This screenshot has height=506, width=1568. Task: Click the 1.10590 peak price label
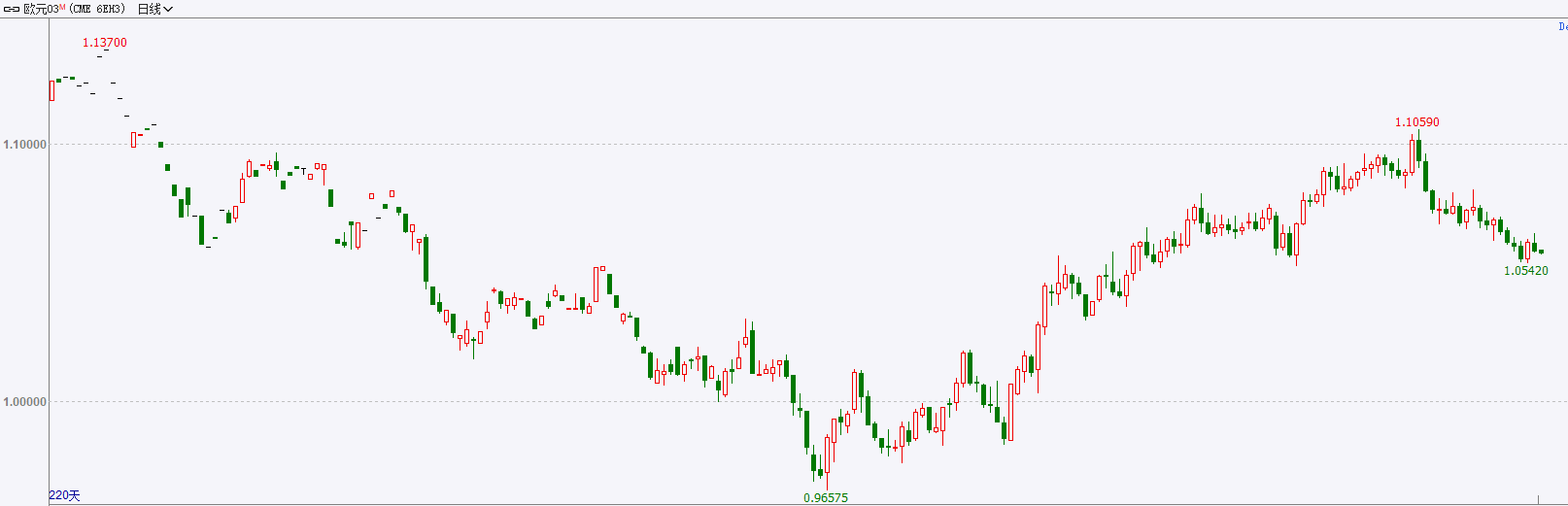point(1417,122)
